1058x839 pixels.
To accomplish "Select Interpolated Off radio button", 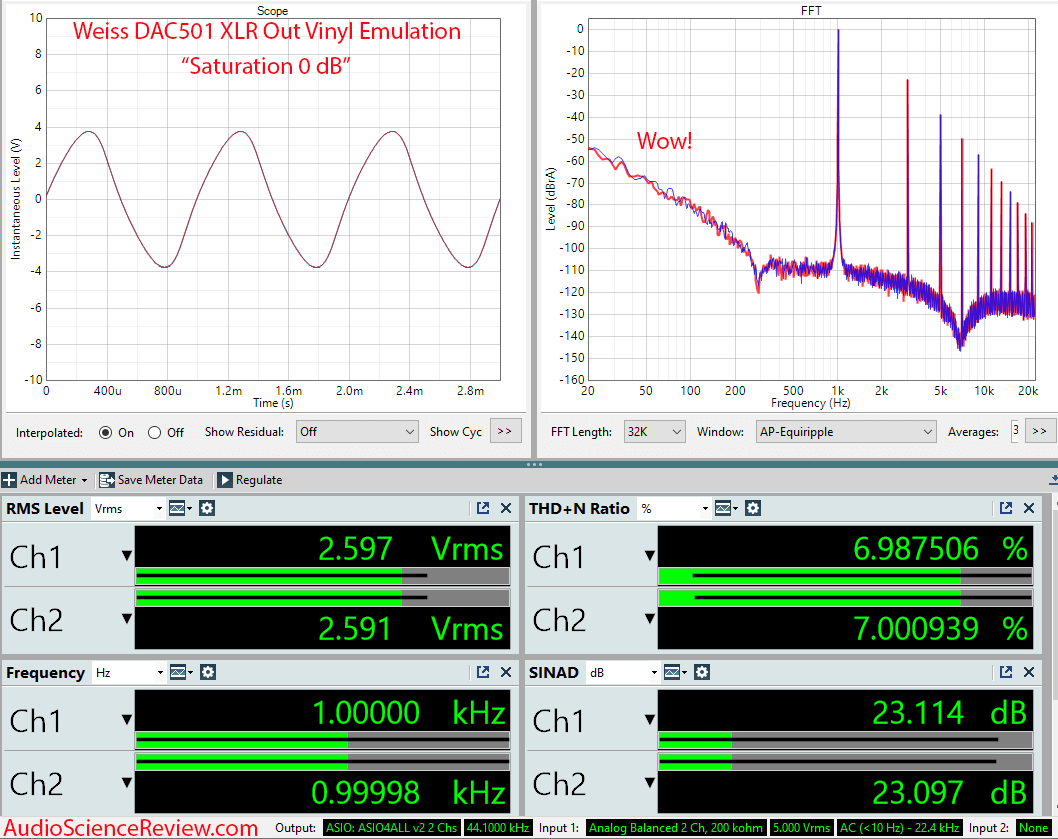I will [x=155, y=433].
